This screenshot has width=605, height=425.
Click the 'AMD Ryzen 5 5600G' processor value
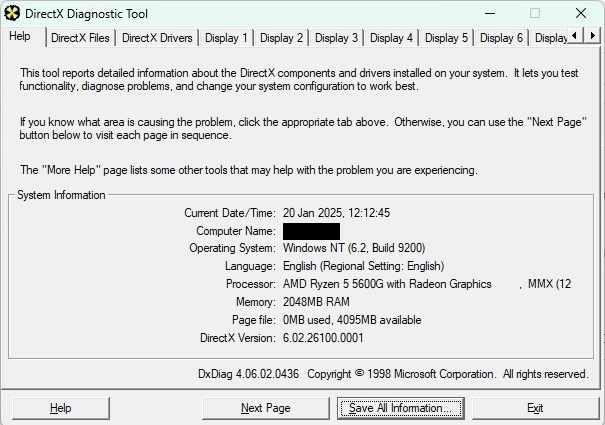[x=427, y=284]
